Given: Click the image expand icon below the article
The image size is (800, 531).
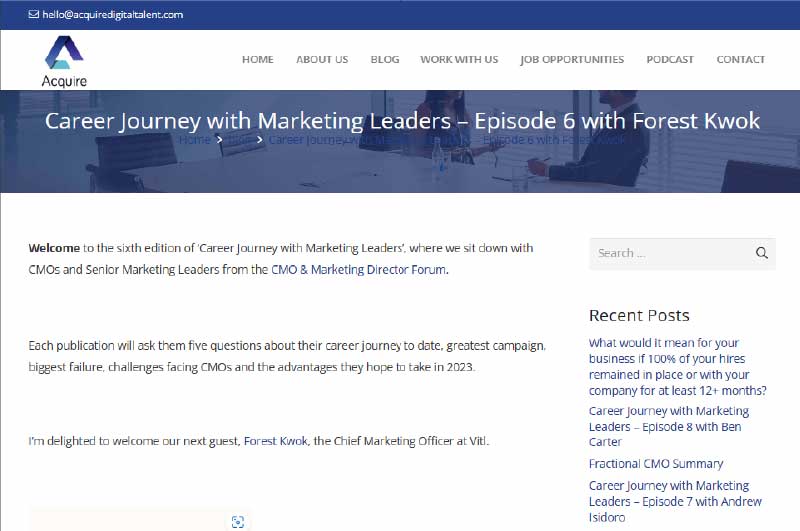Looking at the screenshot, I should 238,522.
